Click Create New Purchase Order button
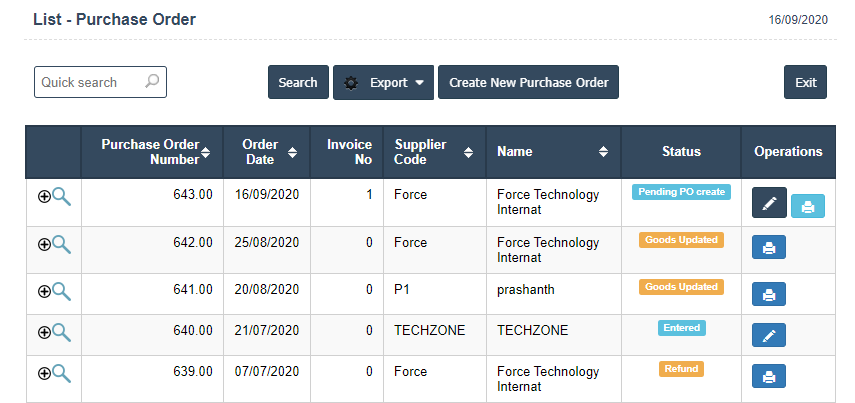855x403 pixels. pos(528,83)
